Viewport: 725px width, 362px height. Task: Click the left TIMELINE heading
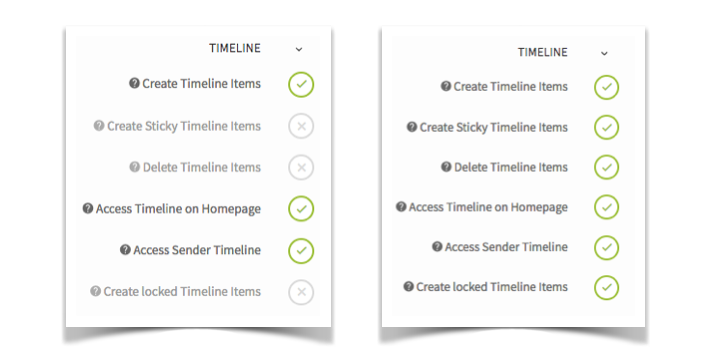click(x=235, y=48)
